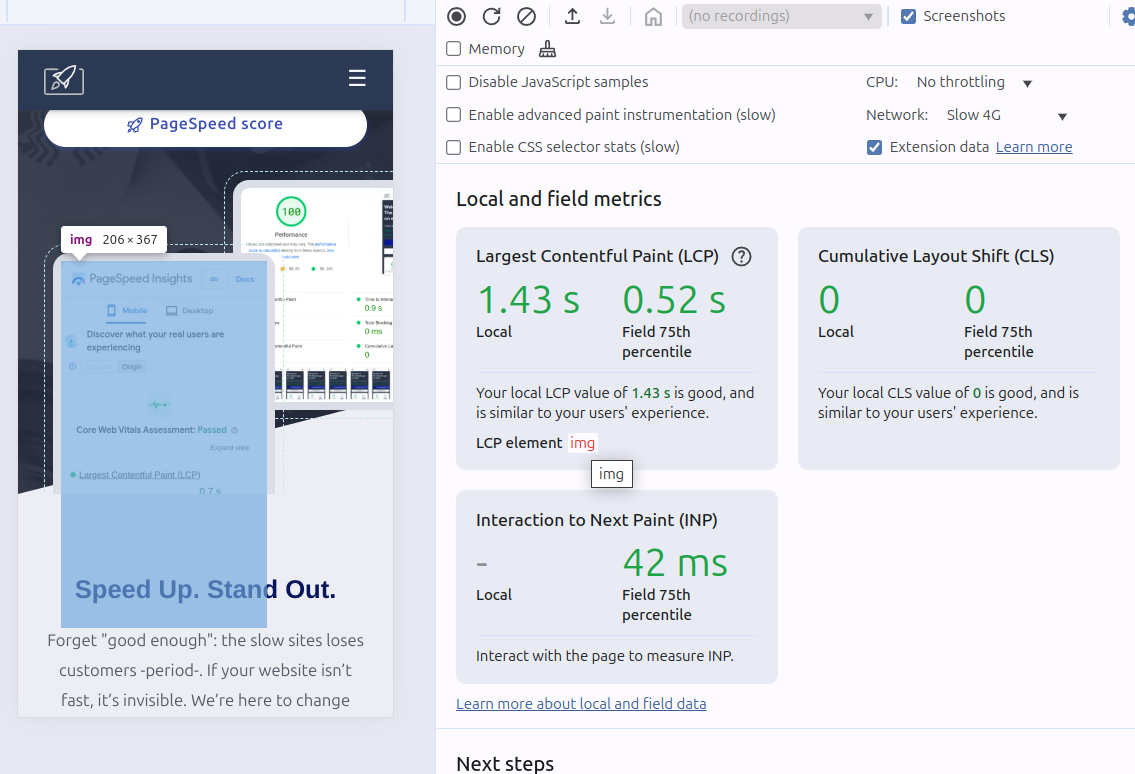Record and reload the page for profiling
This screenshot has width=1135, height=774.
[491, 16]
